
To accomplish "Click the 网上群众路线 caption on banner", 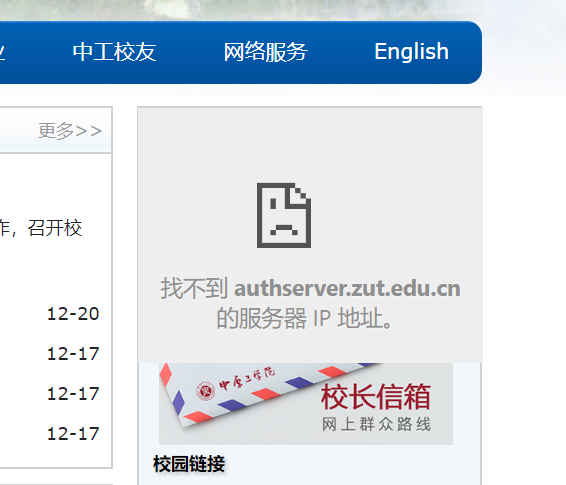I will click(x=376, y=424).
